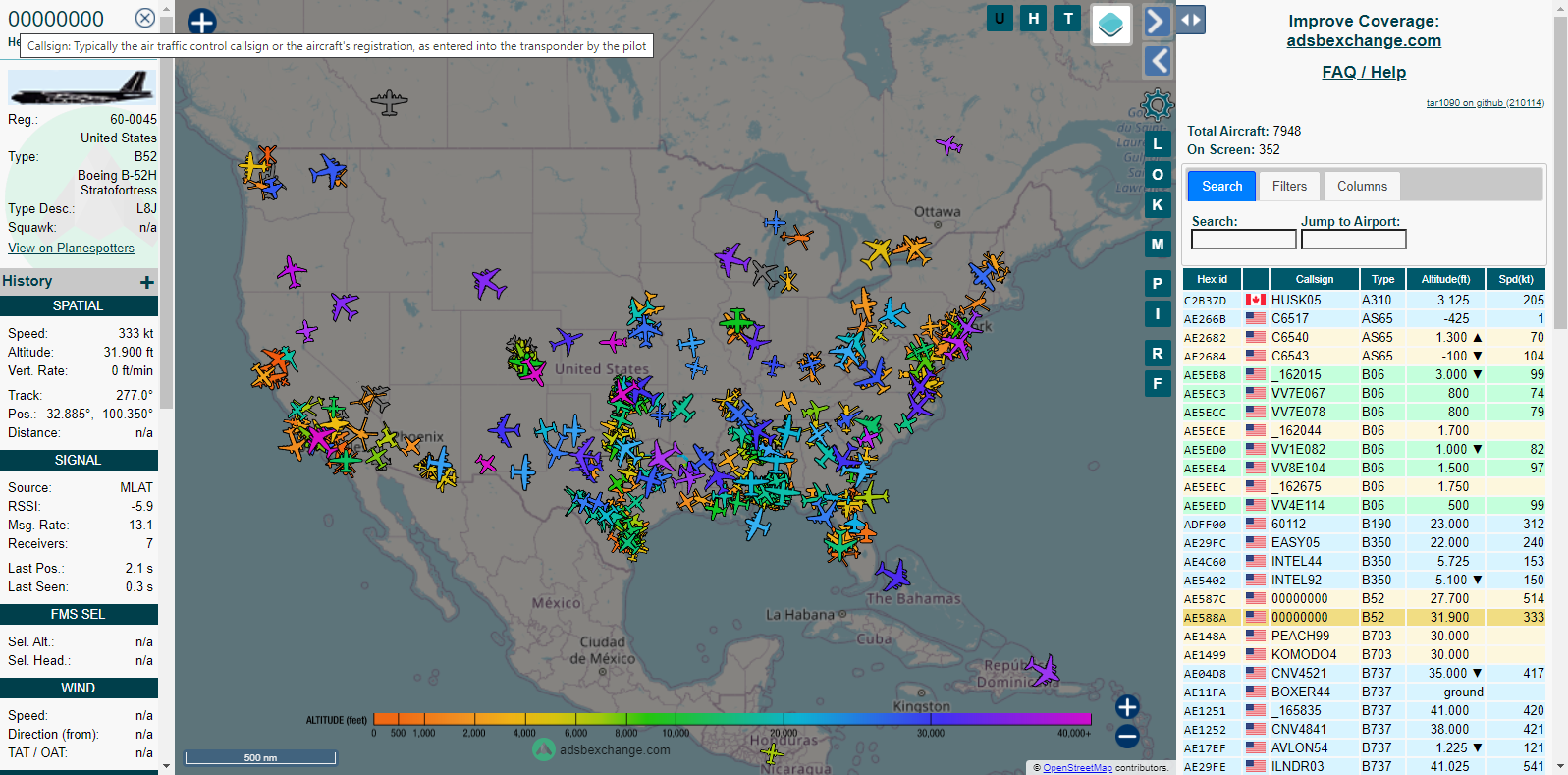This screenshot has height=775, width=1568.
Task: Click the R map button
Action: pyautogui.click(x=1158, y=354)
